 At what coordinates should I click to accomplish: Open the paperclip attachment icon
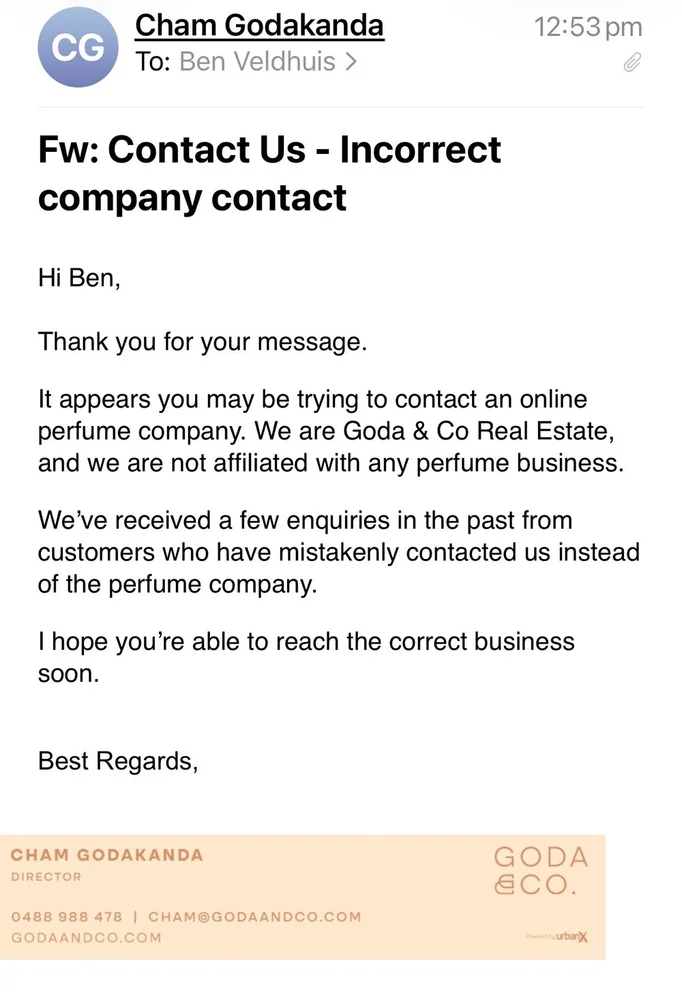[x=632, y=62]
